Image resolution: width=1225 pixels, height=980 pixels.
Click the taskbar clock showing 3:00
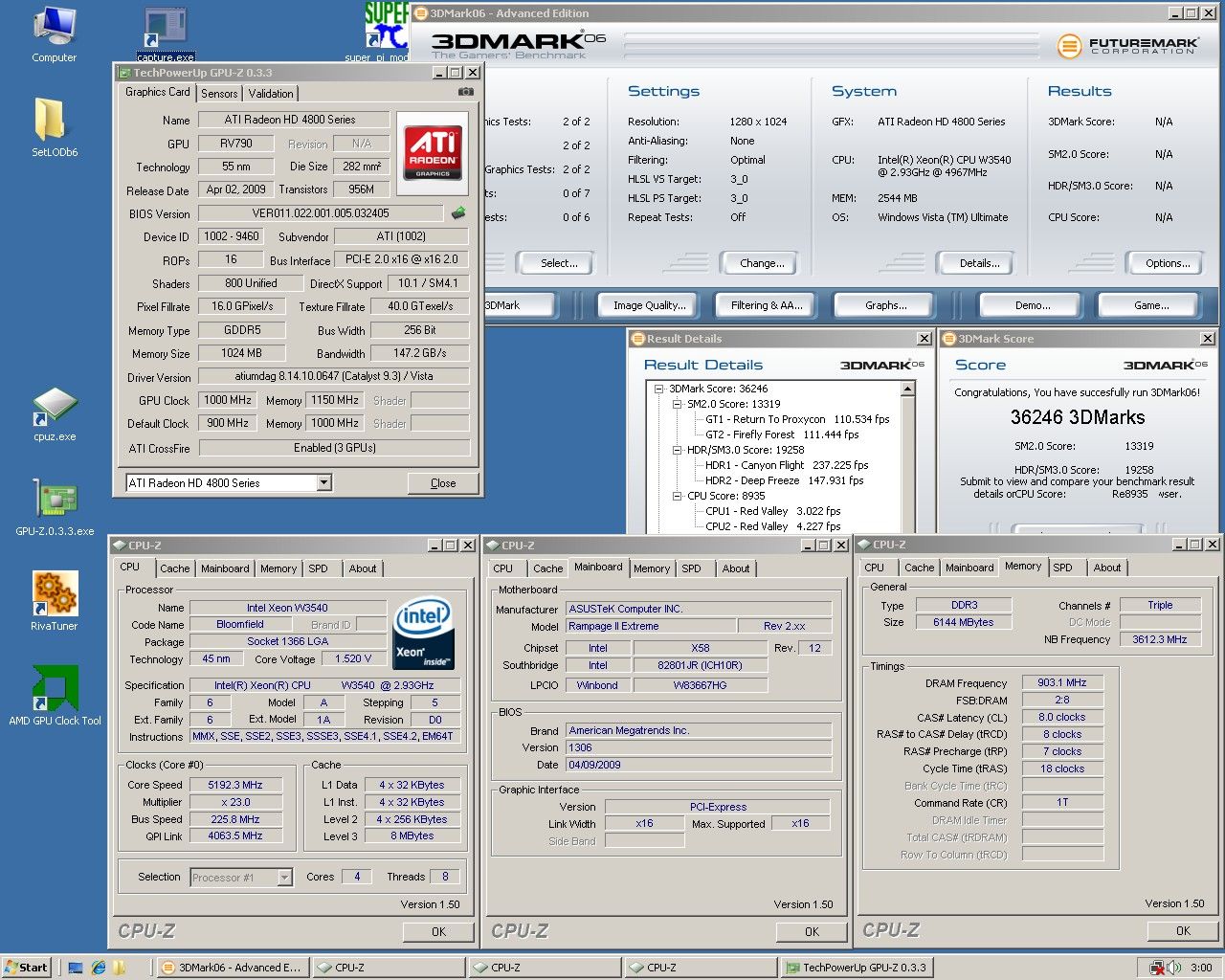click(1202, 968)
